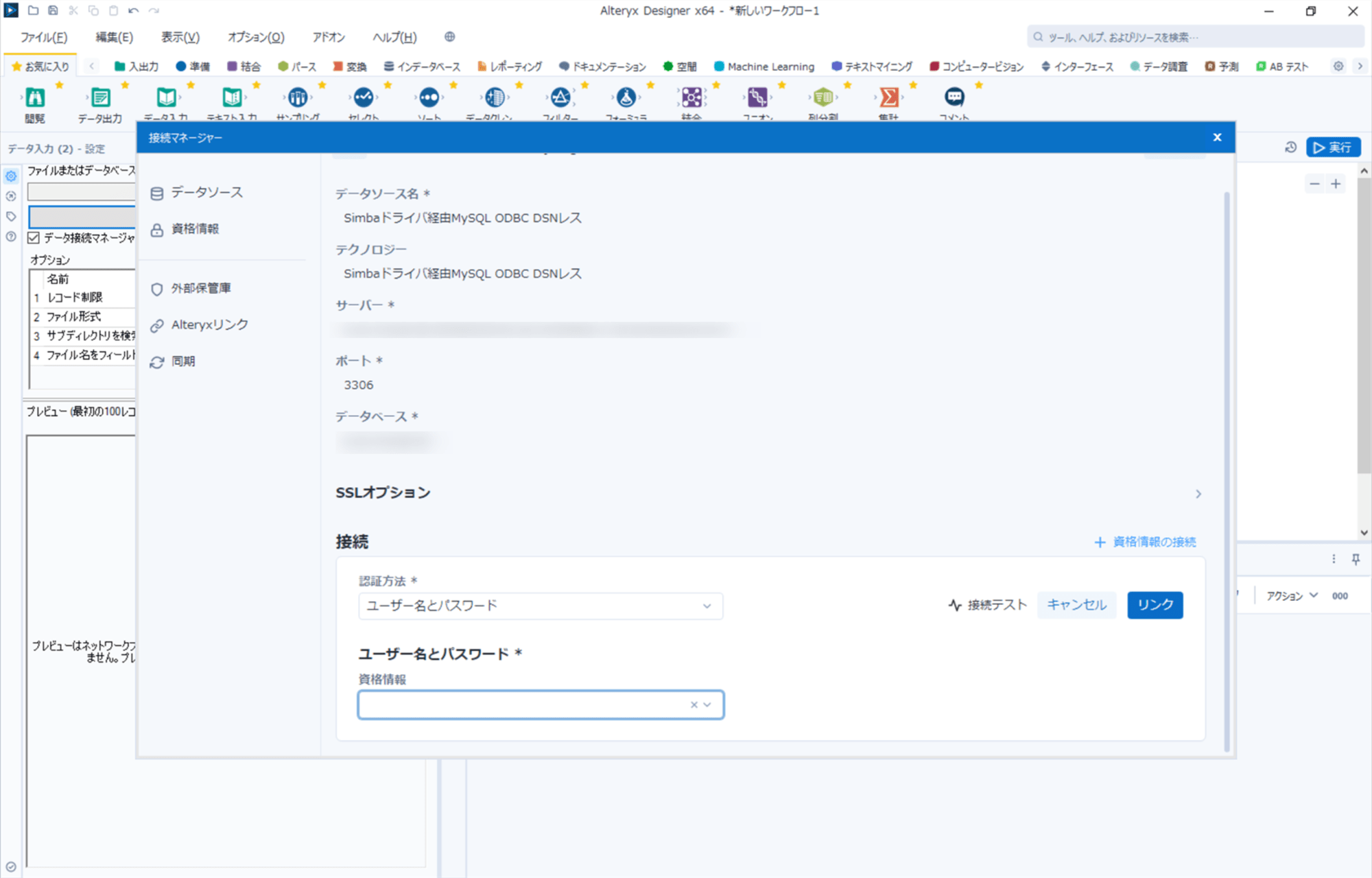The height and width of the screenshot is (878, 1372).
Task: Clear the 資格情報 field with X
Action: 694,704
